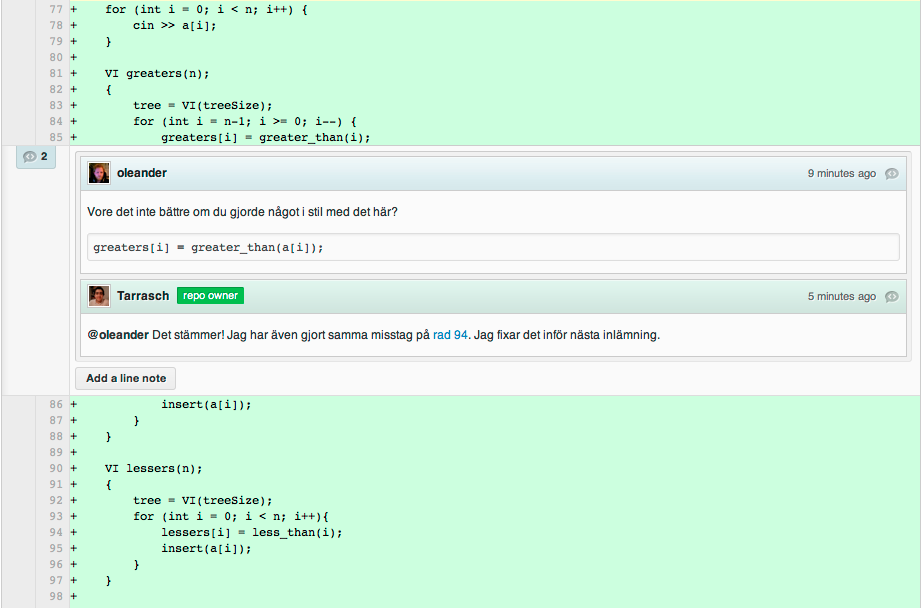Select line number 85 in gutter
This screenshot has width=921, height=608.
(56, 137)
